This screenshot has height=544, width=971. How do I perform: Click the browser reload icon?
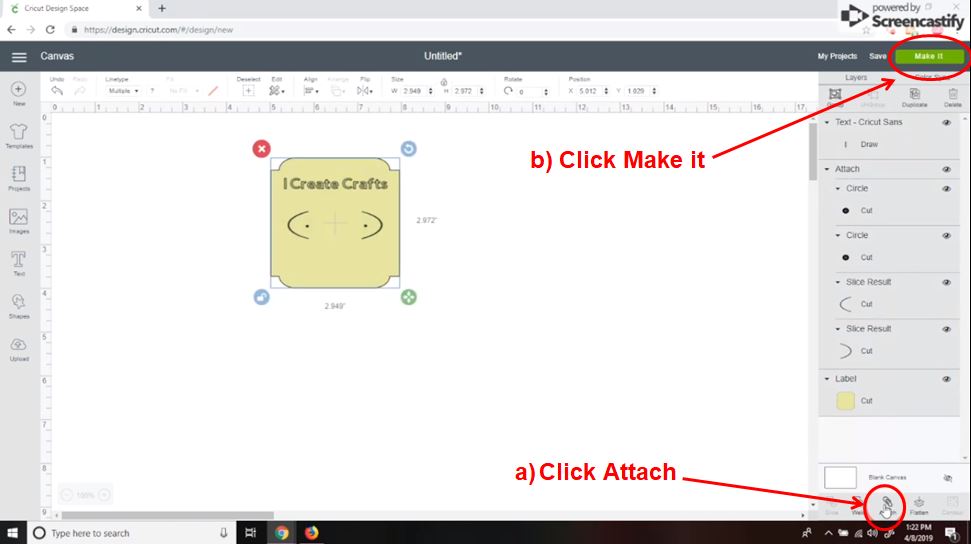(x=50, y=29)
